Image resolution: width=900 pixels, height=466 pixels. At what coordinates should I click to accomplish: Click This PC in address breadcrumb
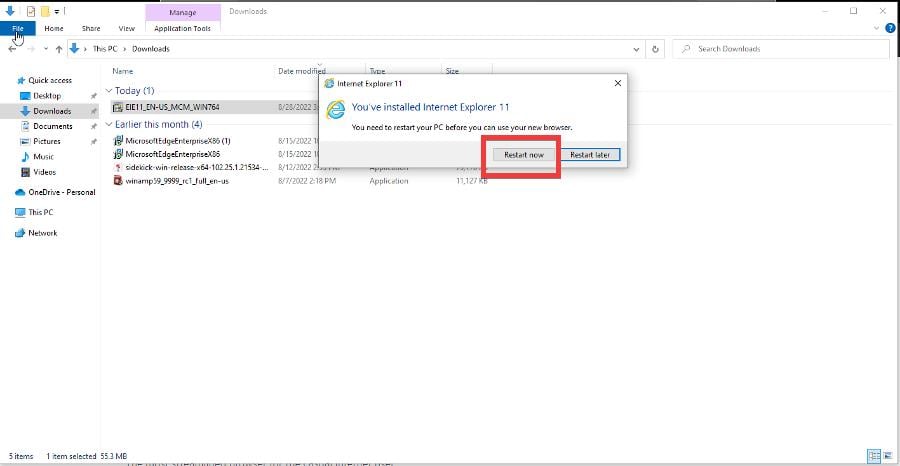coord(105,49)
